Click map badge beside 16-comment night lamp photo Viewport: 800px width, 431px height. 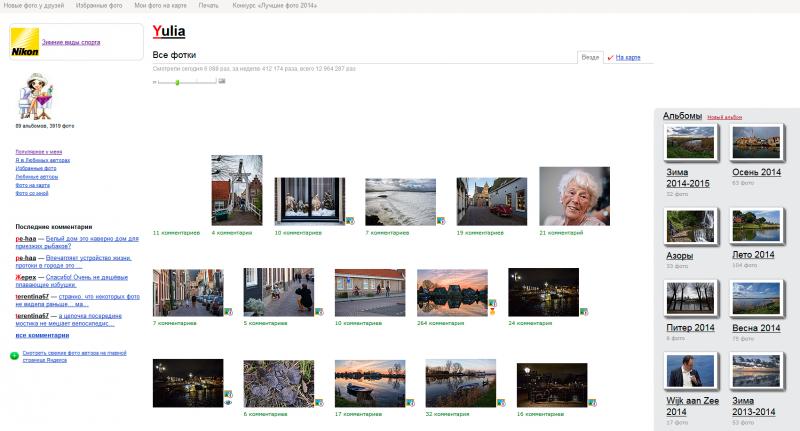pos(592,403)
